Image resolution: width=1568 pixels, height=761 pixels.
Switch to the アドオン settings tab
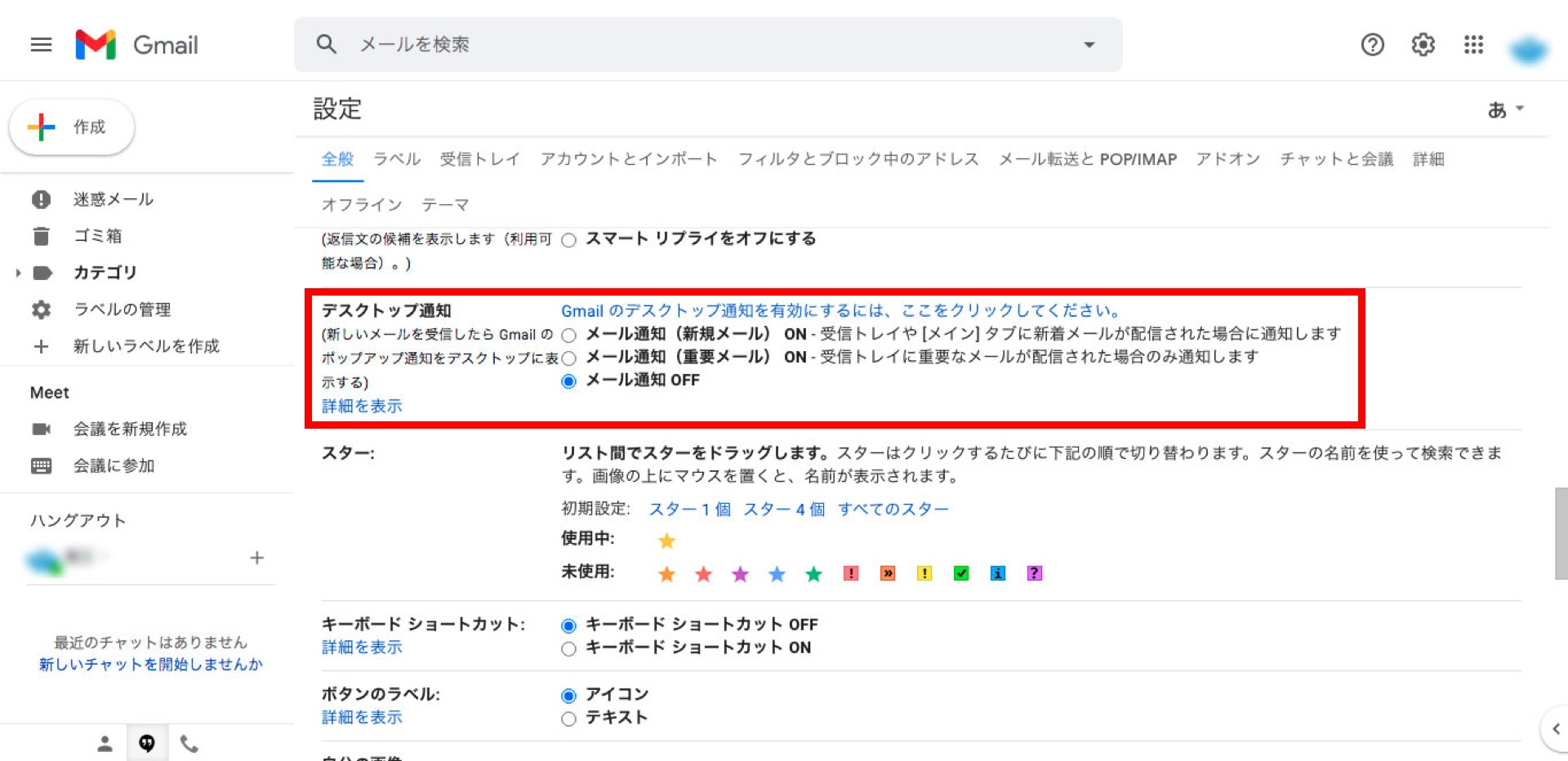[1227, 159]
